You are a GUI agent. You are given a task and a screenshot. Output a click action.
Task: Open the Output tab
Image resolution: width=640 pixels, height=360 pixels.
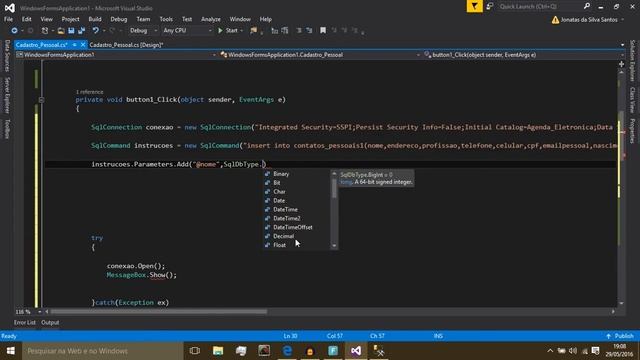click(x=50, y=322)
